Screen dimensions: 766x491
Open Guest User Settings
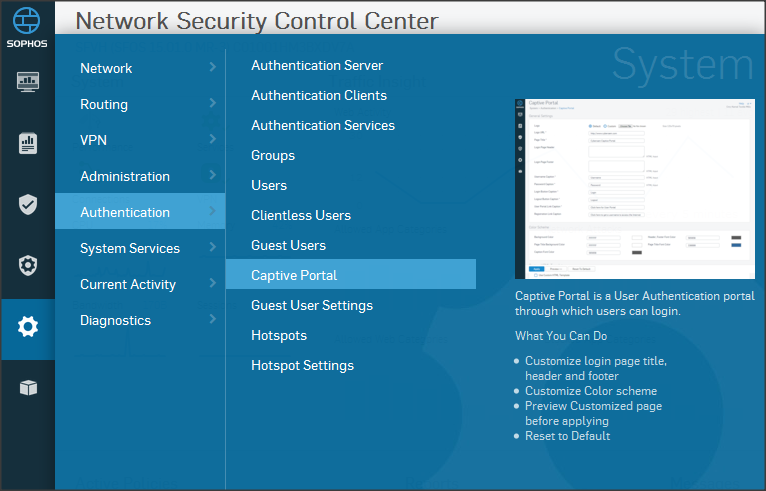tap(312, 305)
